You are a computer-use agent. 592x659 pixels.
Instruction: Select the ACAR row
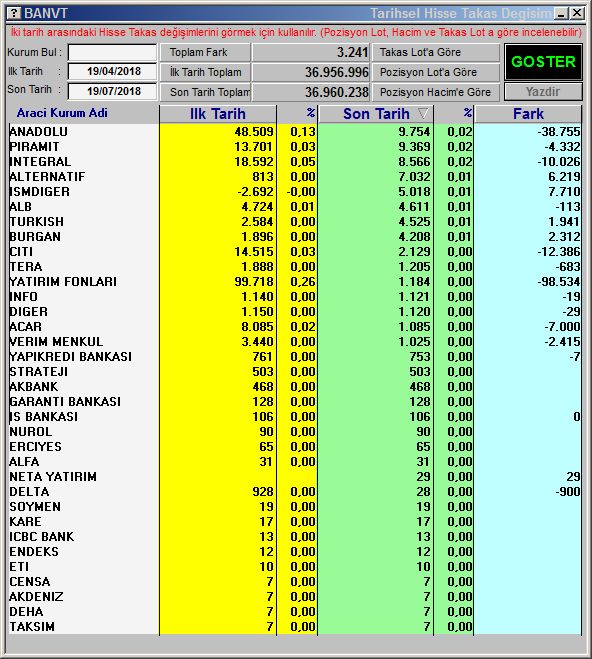295,327
